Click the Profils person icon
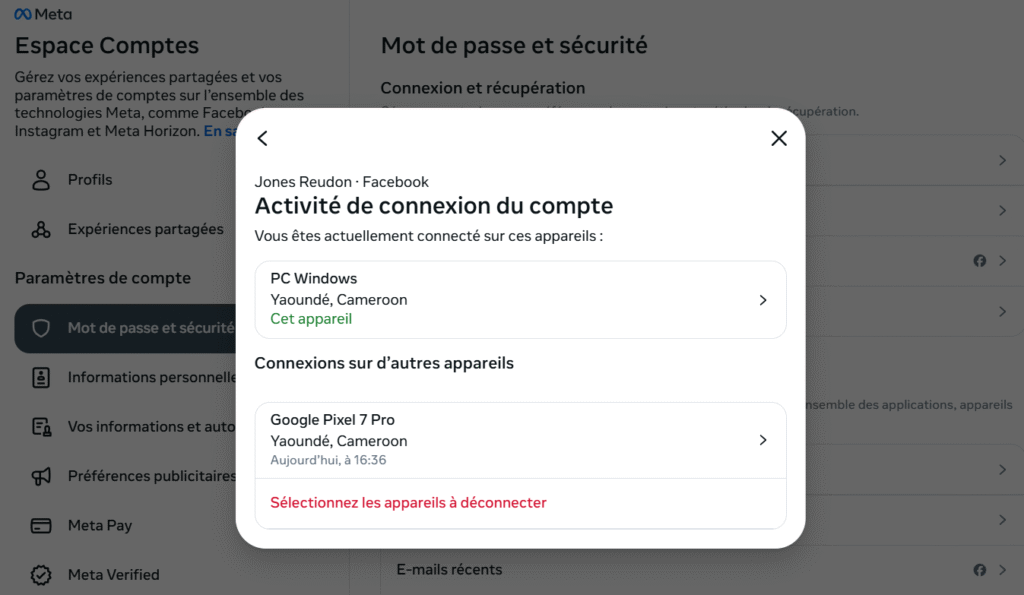 [41, 180]
